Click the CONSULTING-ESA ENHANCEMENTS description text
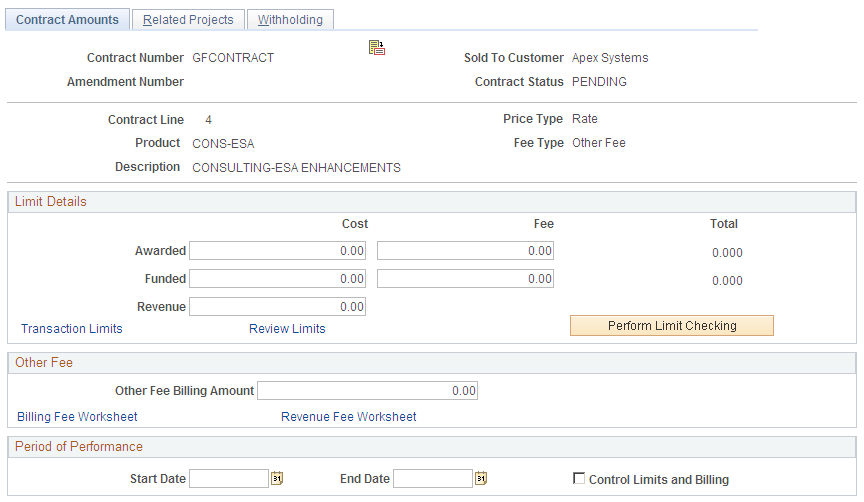 click(296, 168)
